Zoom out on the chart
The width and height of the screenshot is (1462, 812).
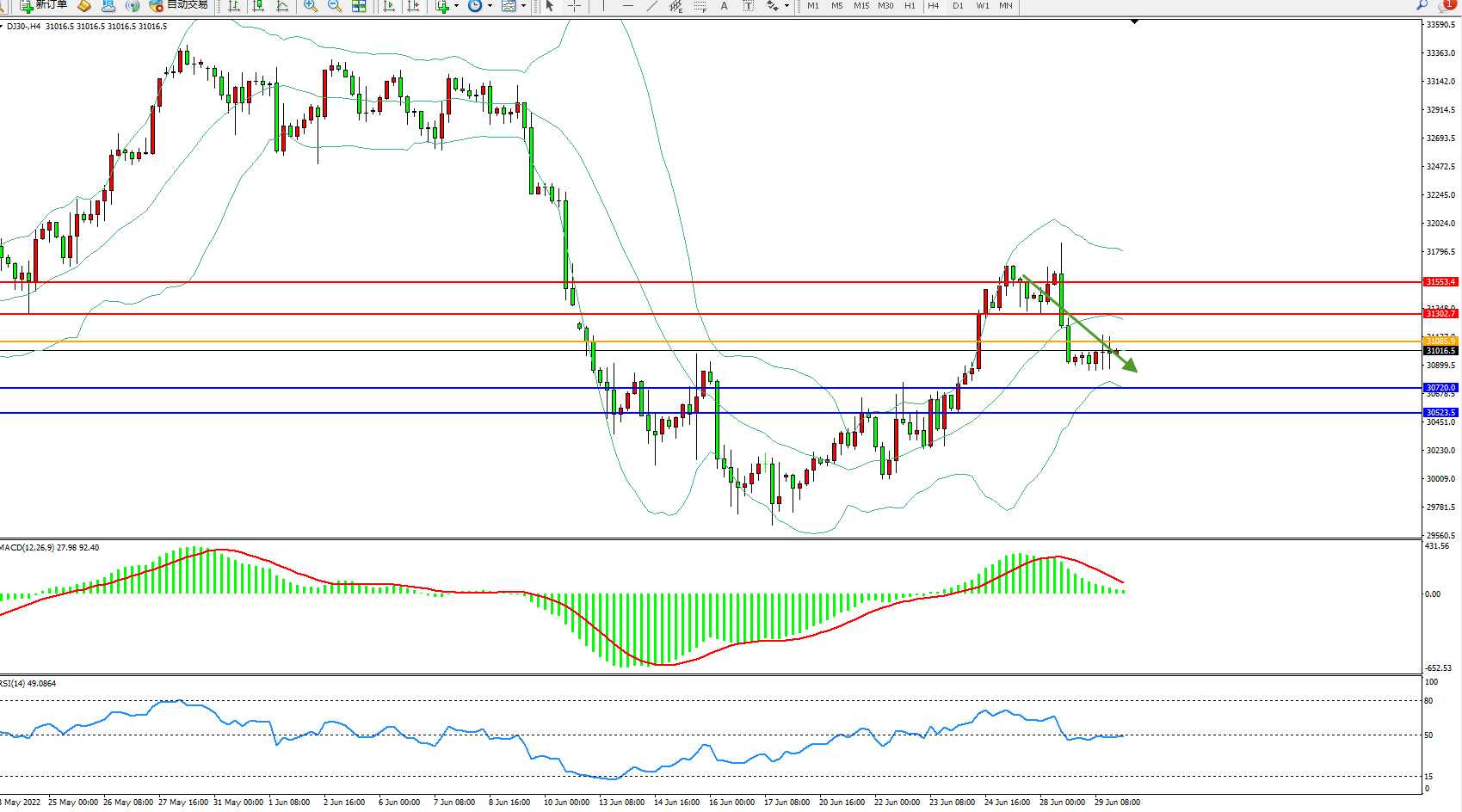(335, 6)
